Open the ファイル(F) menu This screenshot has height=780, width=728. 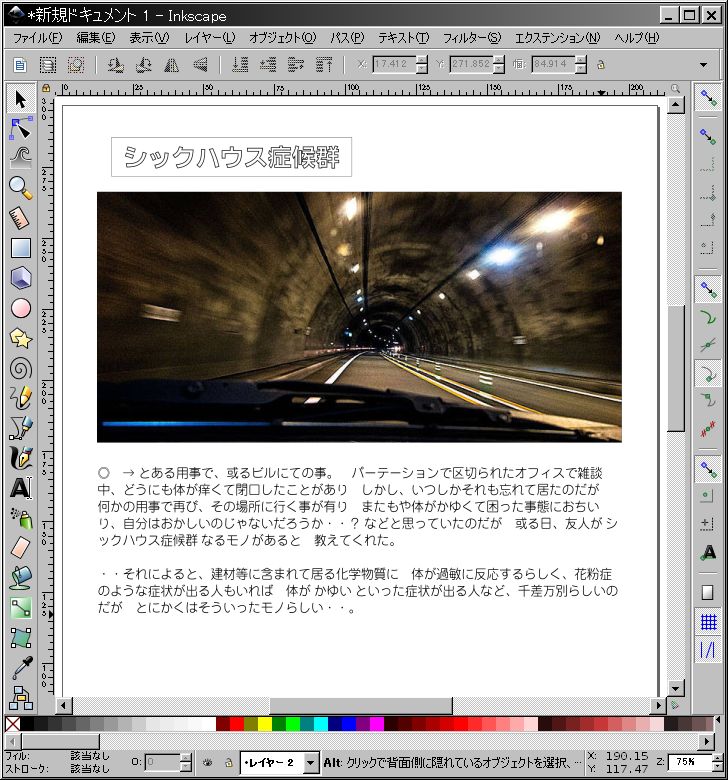(x=38, y=38)
